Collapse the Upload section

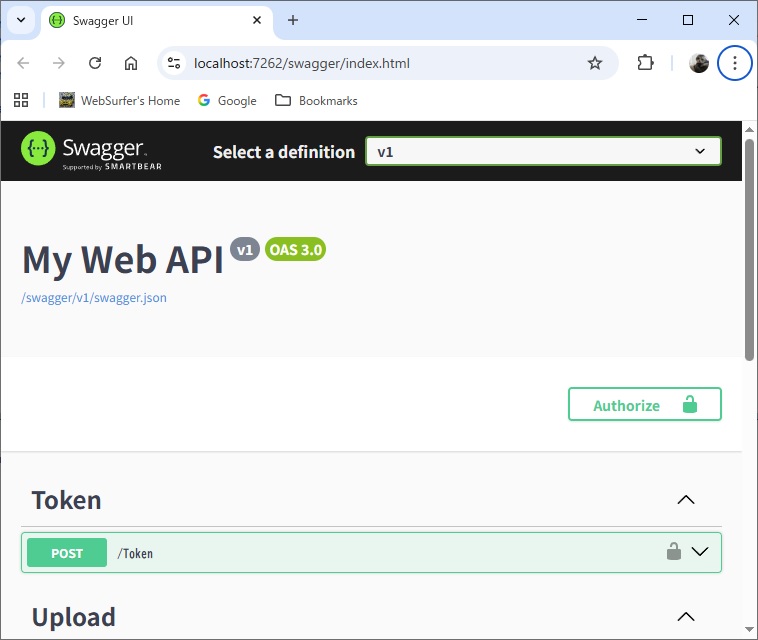(x=685, y=617)
